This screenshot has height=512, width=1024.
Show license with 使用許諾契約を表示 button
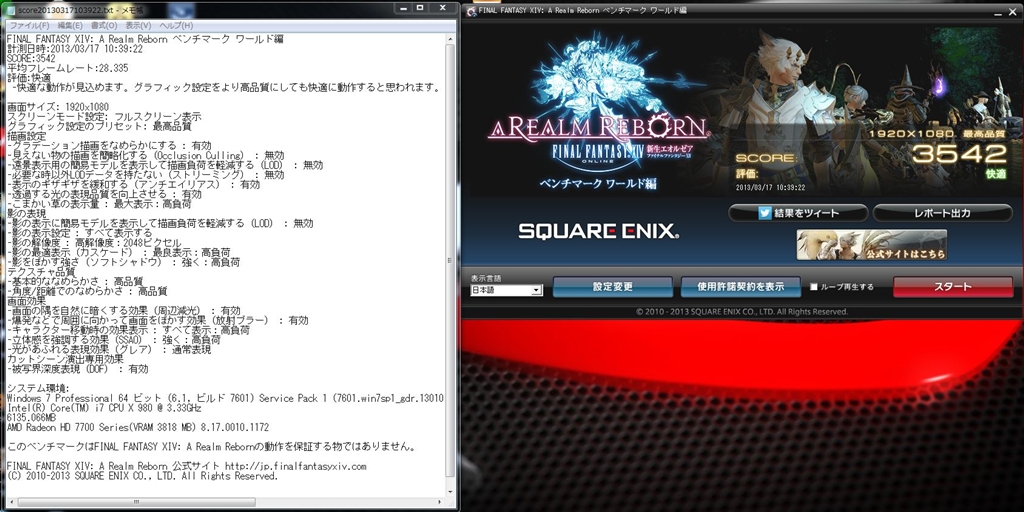tap(741, 287)
